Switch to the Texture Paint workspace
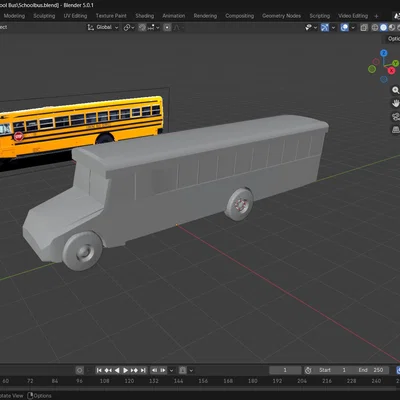Viewport: 400px width, 400px height. 111,16
